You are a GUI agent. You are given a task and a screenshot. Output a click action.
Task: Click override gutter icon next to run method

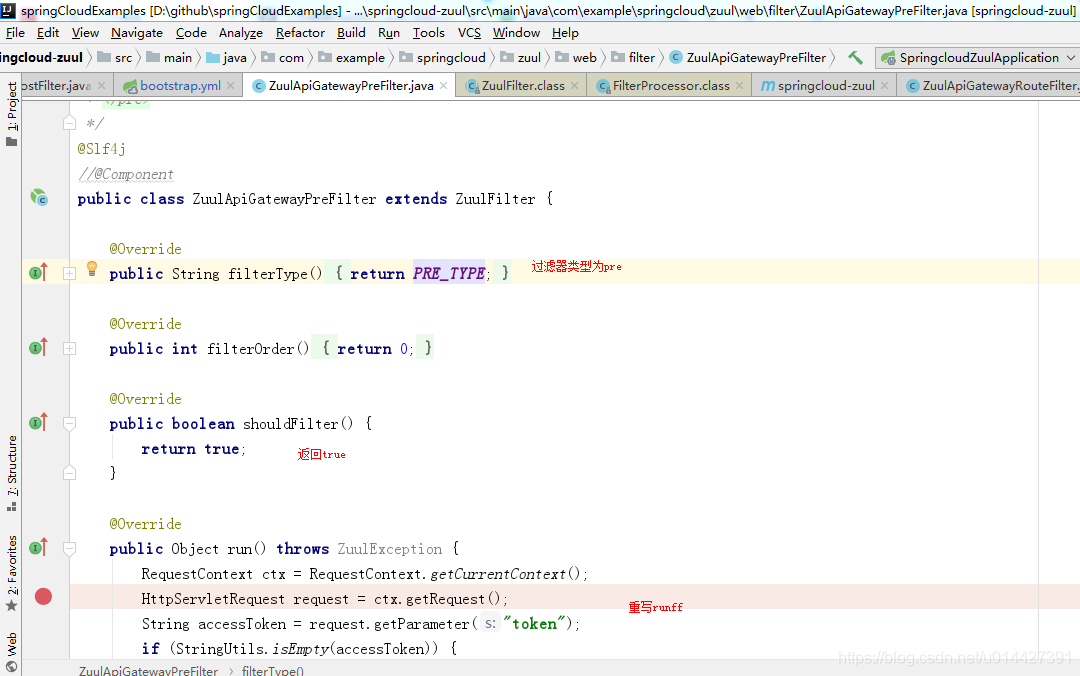39,548
